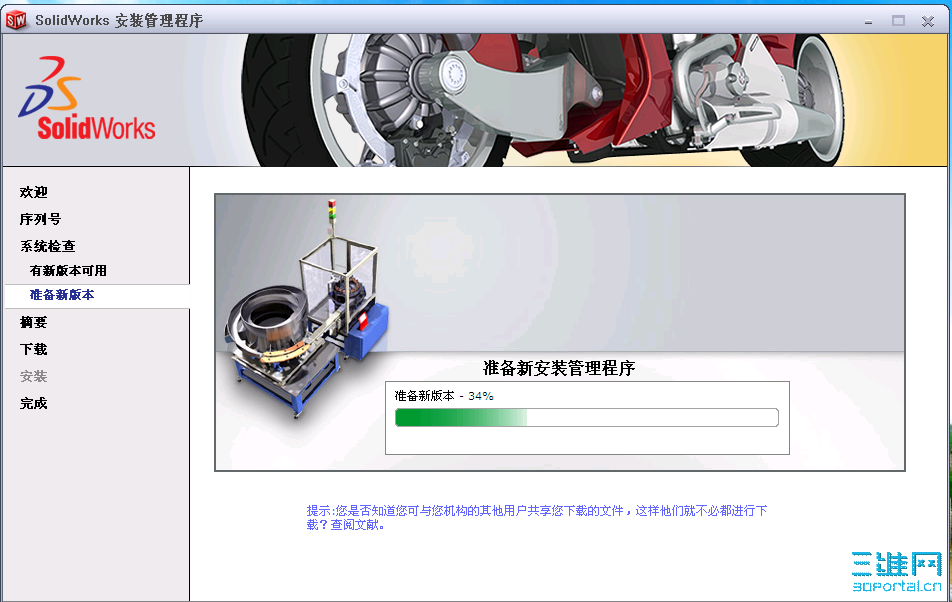Select the 准备新版本 sub-step
The height and width of the screenshot is (602, 952).
coord(62,295)
